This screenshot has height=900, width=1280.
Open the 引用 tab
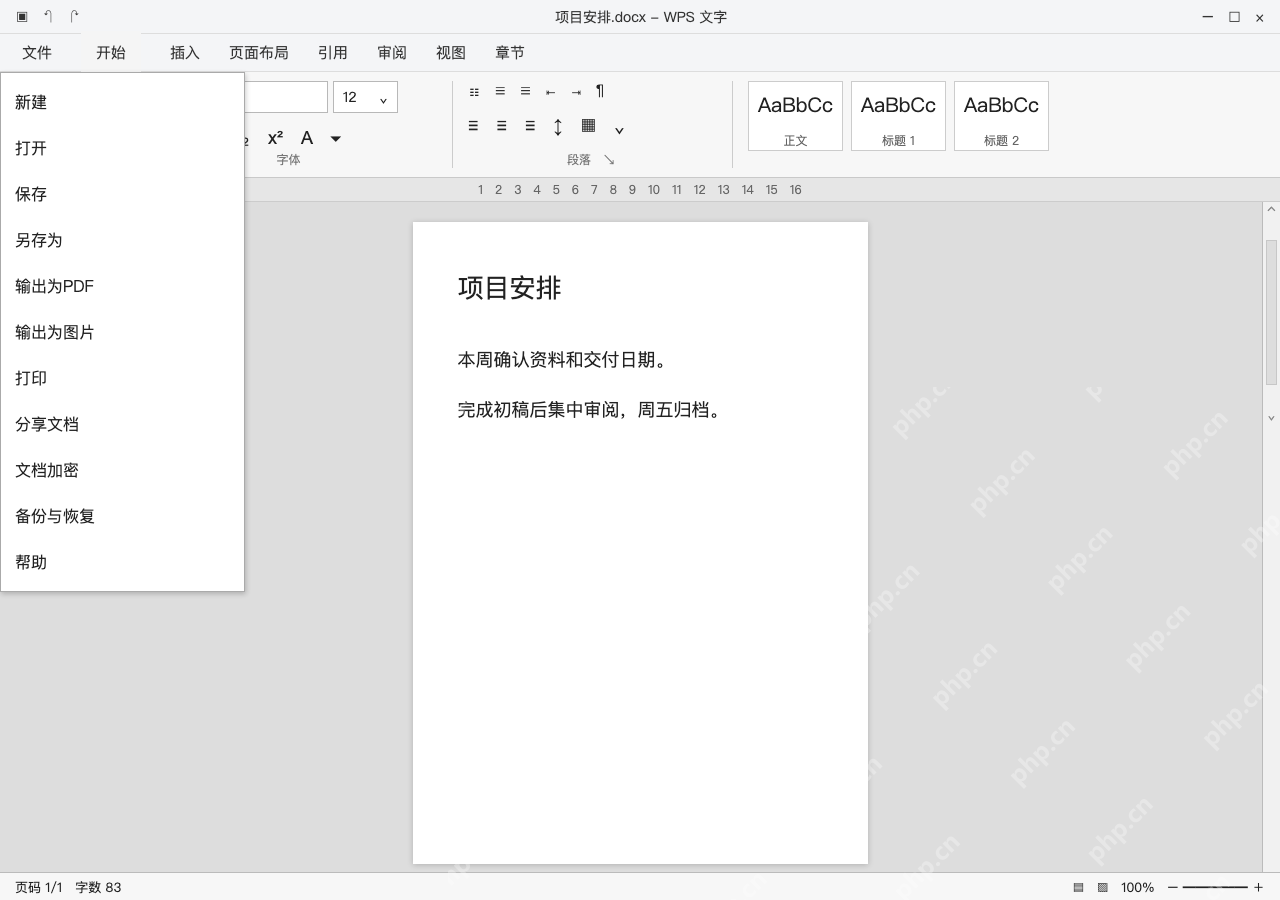pos(333,53)
